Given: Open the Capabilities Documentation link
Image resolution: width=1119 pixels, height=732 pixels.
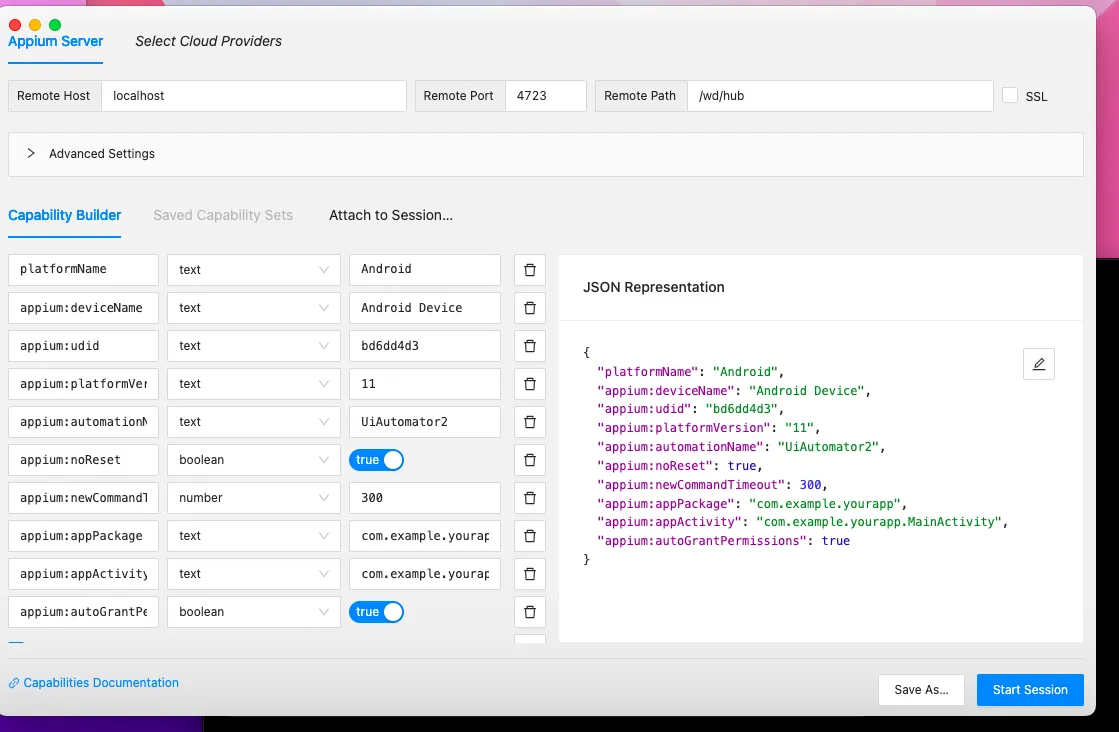Looking at the screenshot, I should (x=93, y=683).
